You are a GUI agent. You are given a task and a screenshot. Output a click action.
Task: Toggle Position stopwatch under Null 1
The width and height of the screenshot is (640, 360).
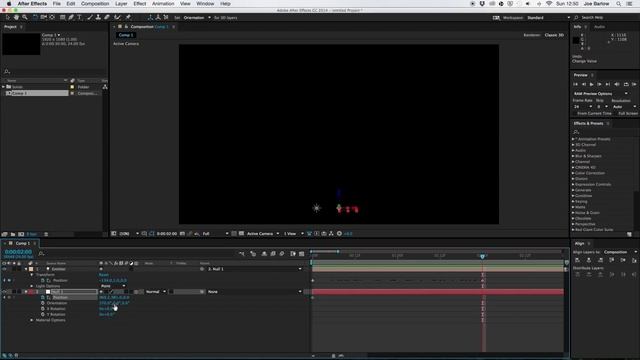tap(43, 298)
